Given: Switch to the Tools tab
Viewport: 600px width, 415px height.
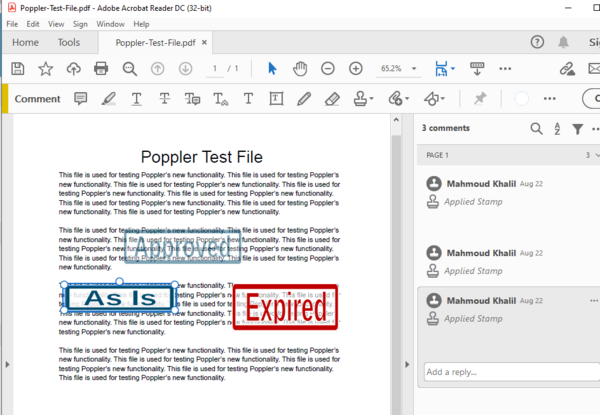Looking at the screenshot, I should coord(69,42).
